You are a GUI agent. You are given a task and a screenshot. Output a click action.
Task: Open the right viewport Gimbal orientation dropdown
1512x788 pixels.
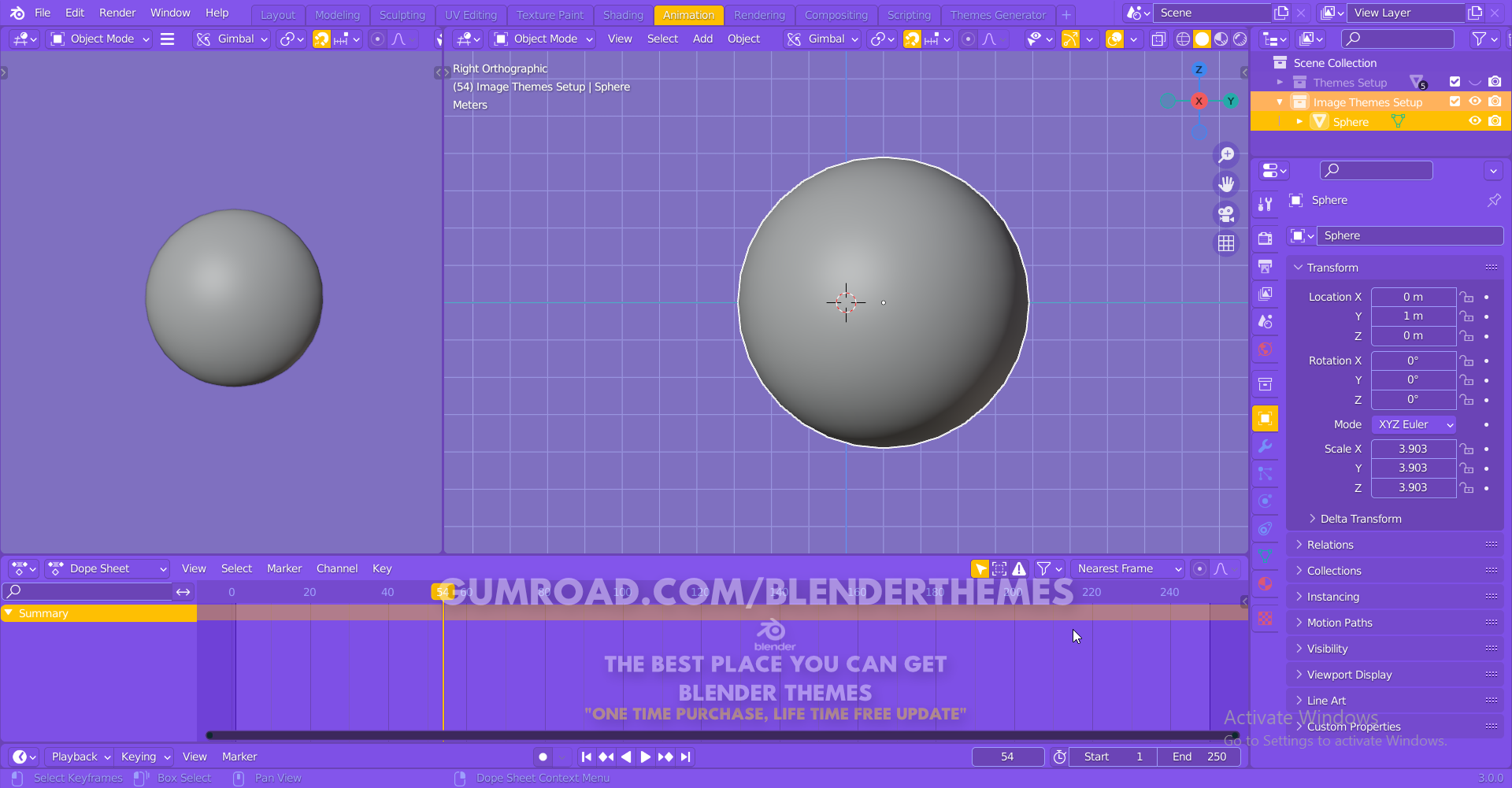tap(822, 39)
